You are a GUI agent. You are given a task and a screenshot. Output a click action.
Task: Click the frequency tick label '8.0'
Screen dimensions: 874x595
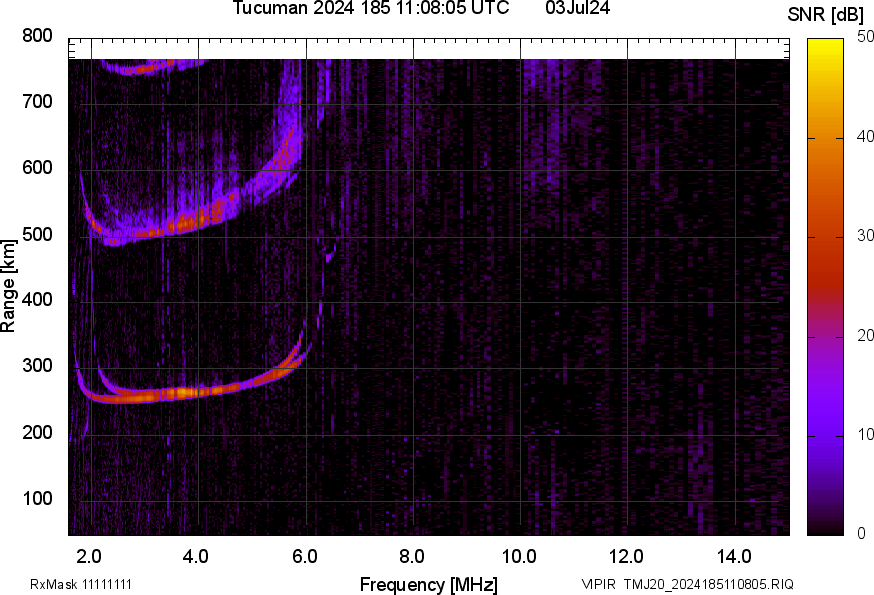pos(411,556)
